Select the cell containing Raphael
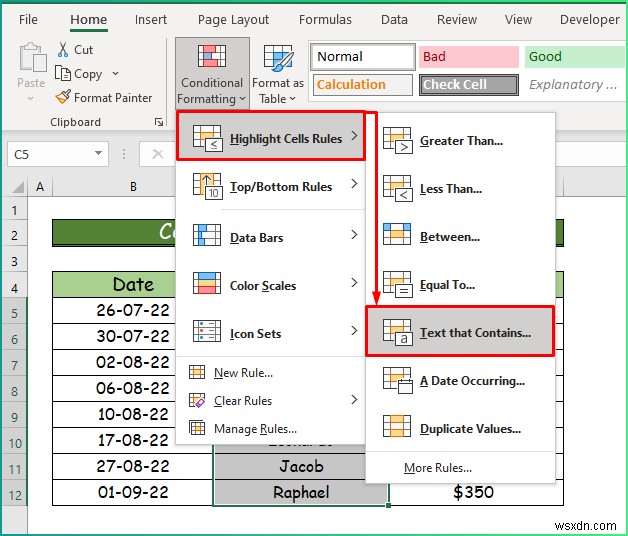This screenshot has height=536, width=628. (x=301, y=493)
